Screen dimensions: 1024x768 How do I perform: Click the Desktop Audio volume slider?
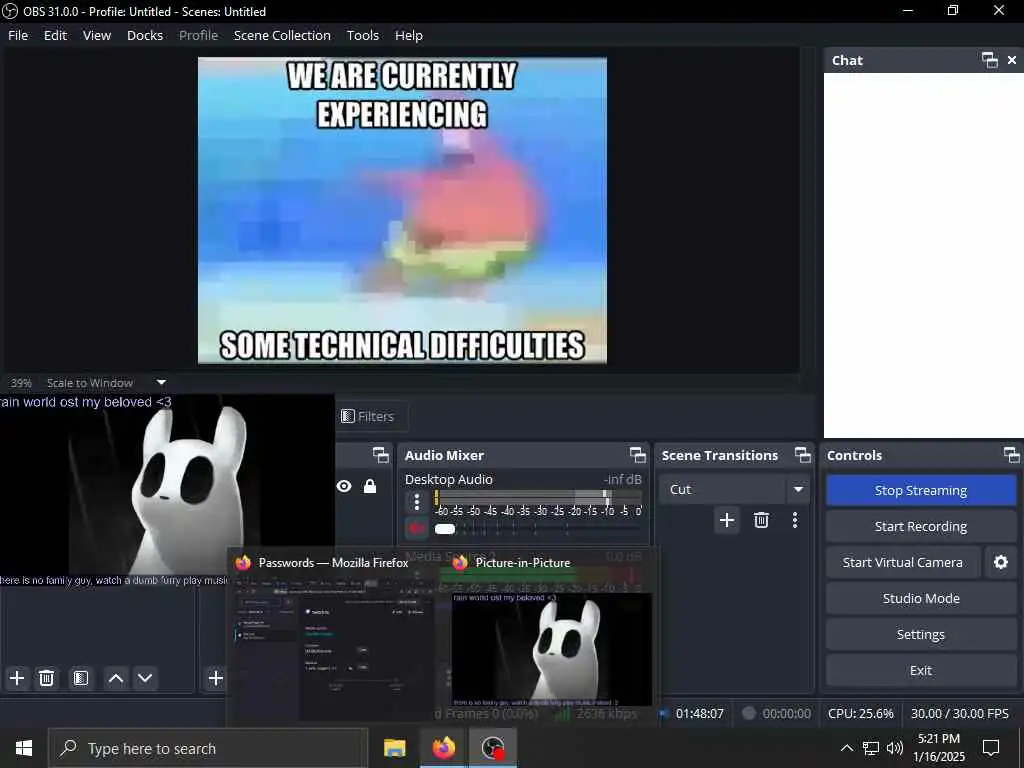click(x=537, y=528)
